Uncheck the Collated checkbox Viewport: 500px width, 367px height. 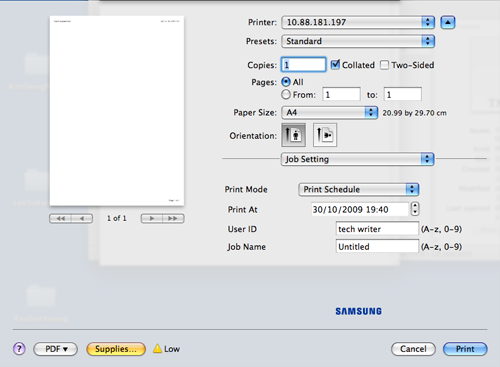(335, 65)
